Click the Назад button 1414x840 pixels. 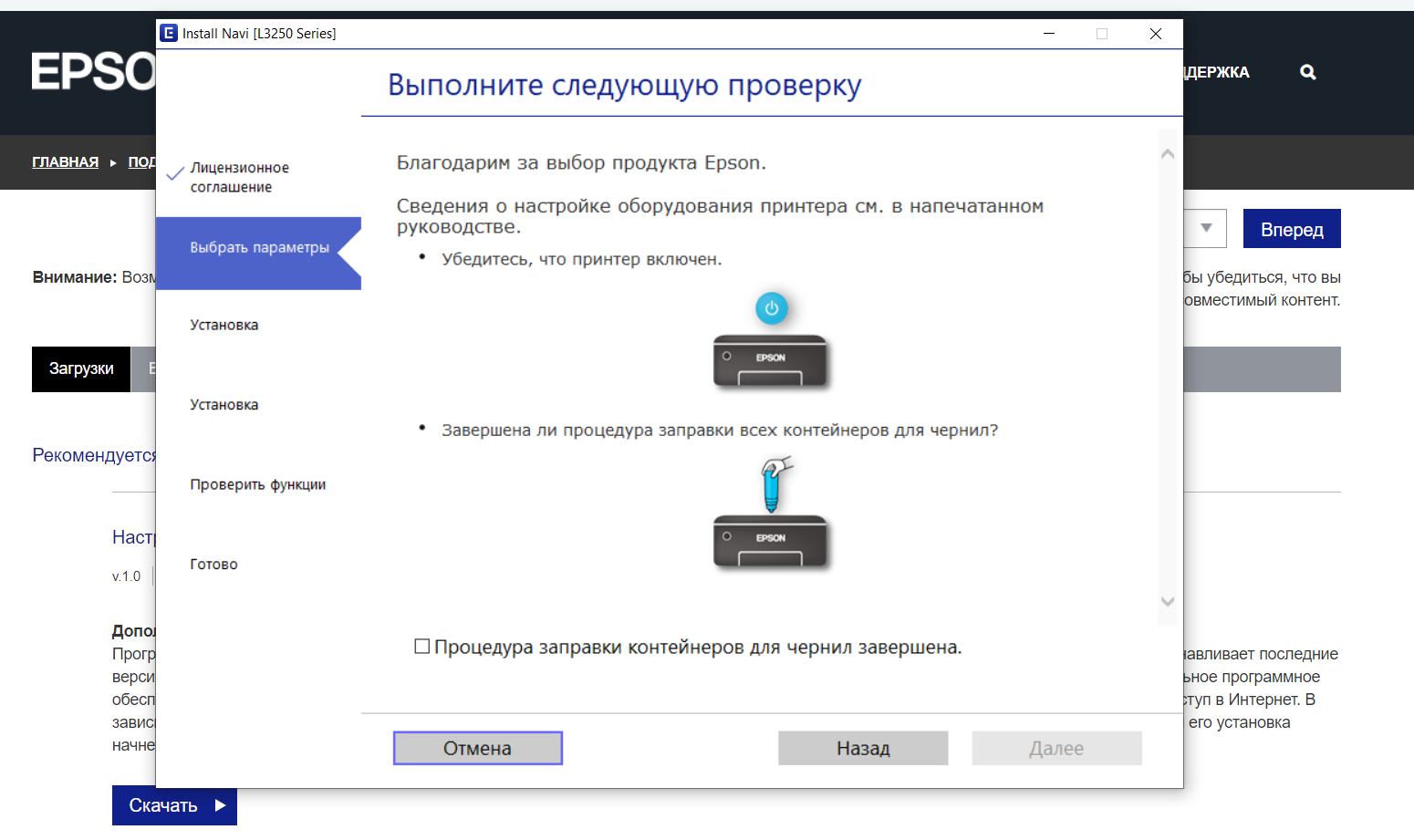click(863, 748)
